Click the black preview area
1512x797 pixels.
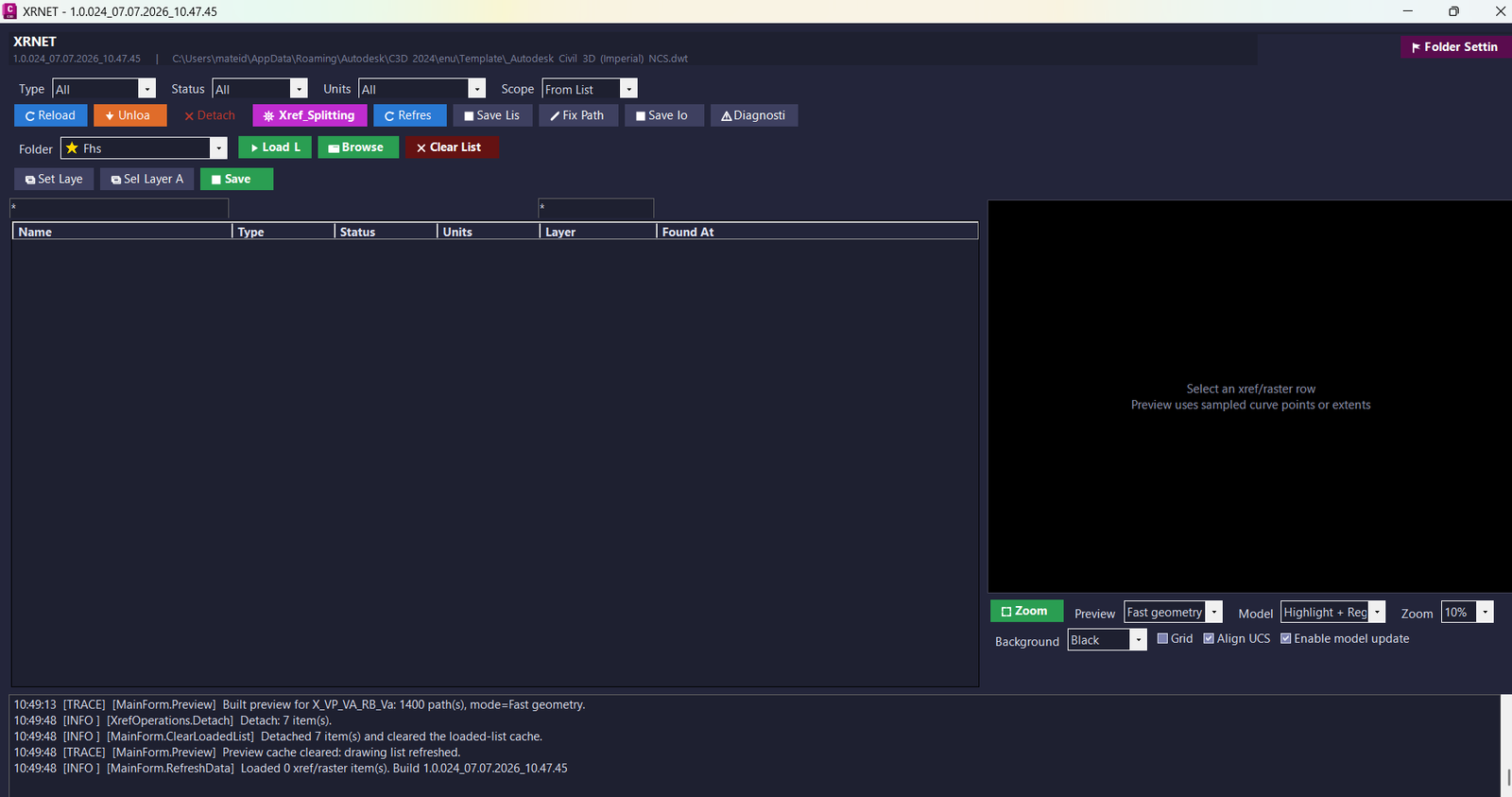point(1249,396)
